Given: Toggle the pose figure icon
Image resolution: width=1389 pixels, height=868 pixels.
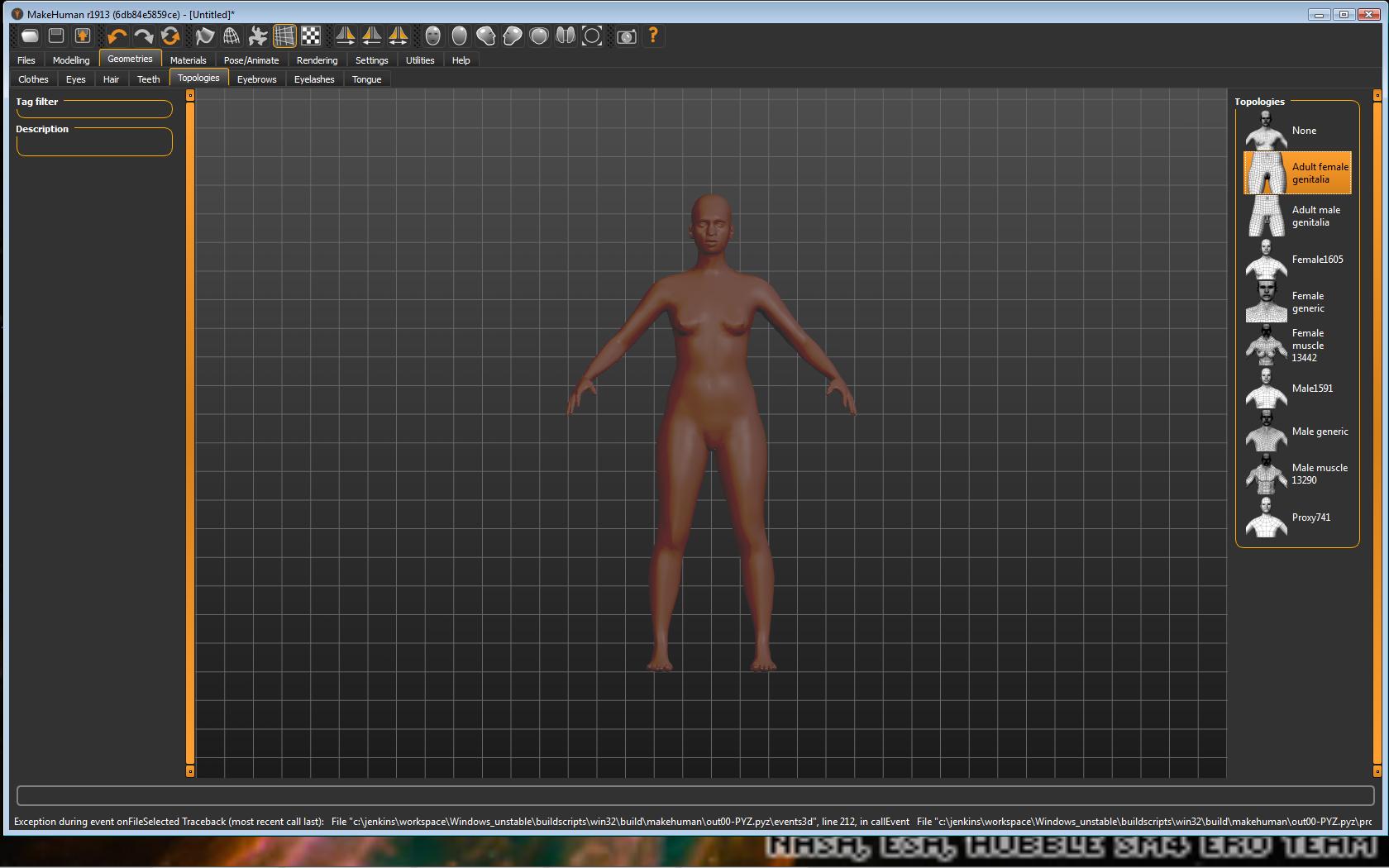Looking at the screenshot, I should 258,36.
